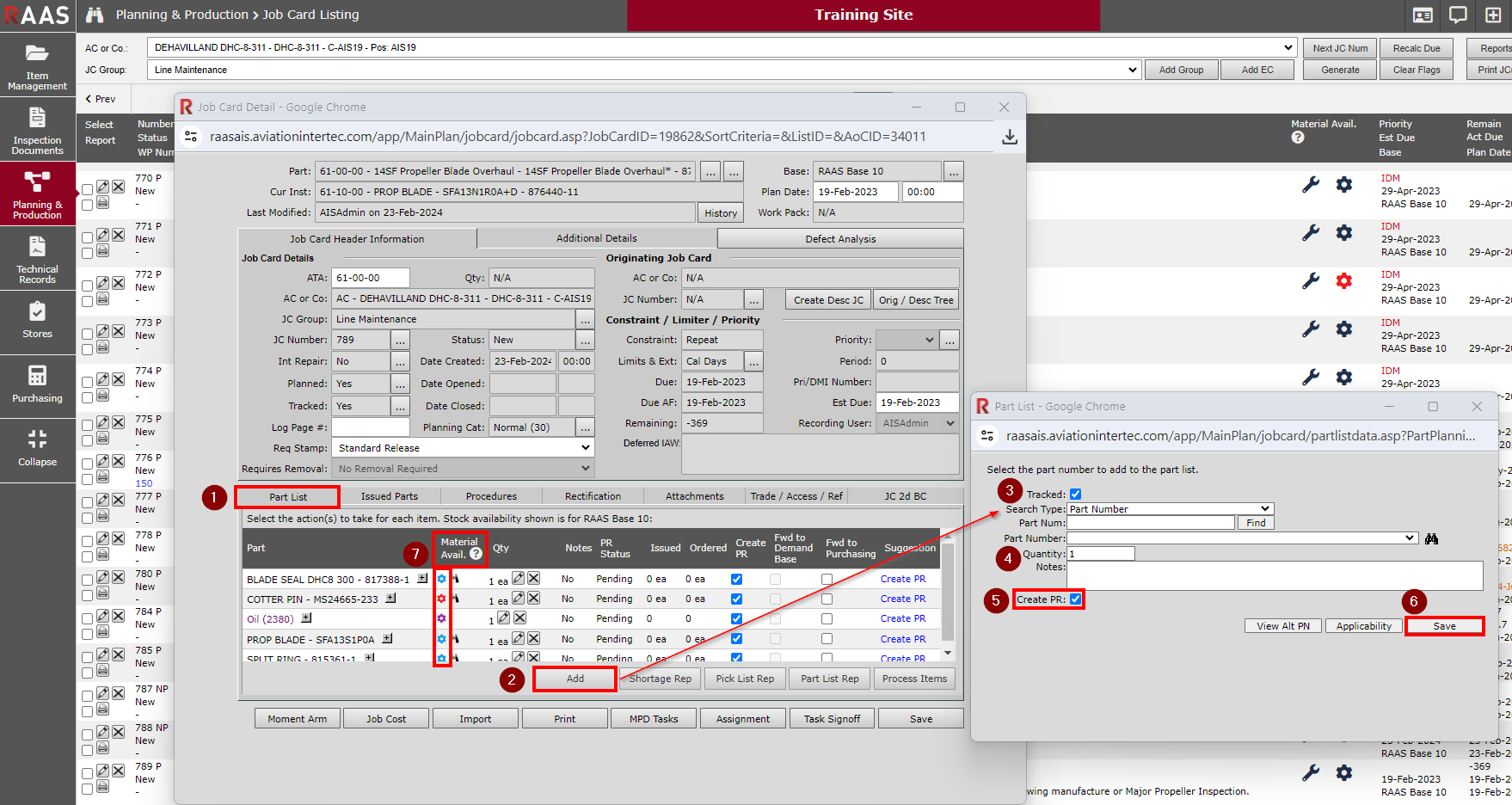The height and width of the screenshot is (805, 1512).
Task: Click into the Quantity input field
Action: pos(1100,554)
